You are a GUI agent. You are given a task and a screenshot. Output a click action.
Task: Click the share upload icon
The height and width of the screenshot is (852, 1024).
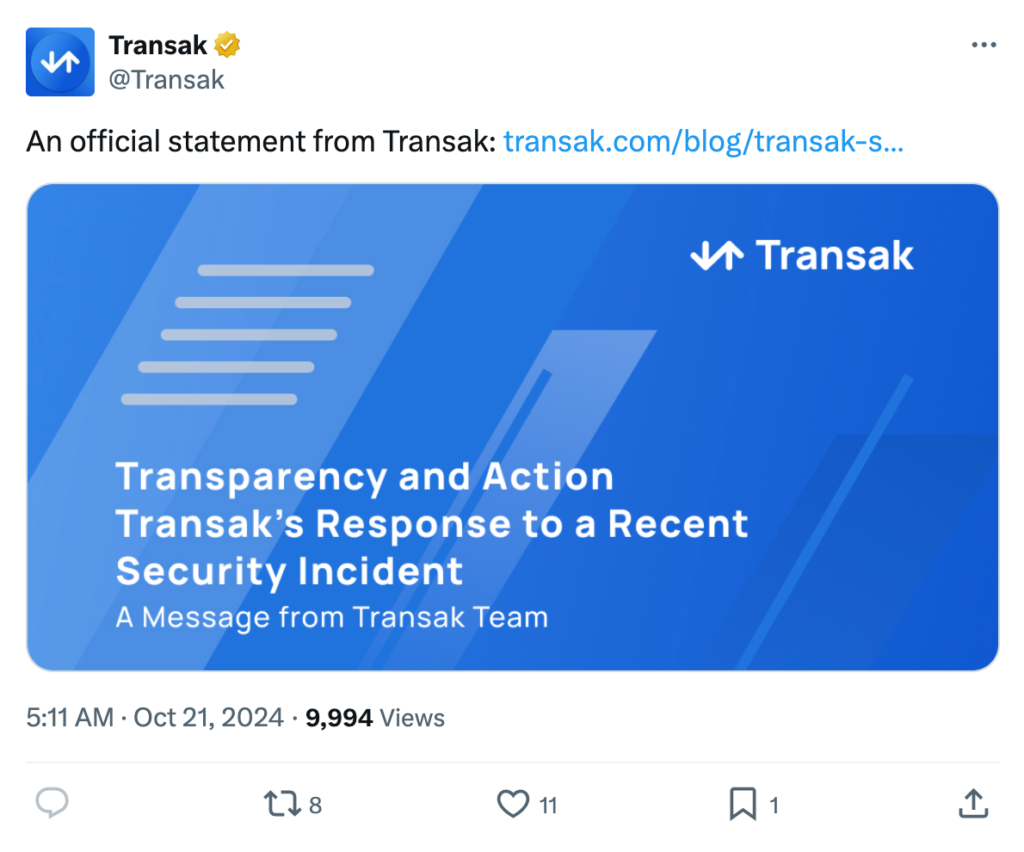tap(973, 802)
